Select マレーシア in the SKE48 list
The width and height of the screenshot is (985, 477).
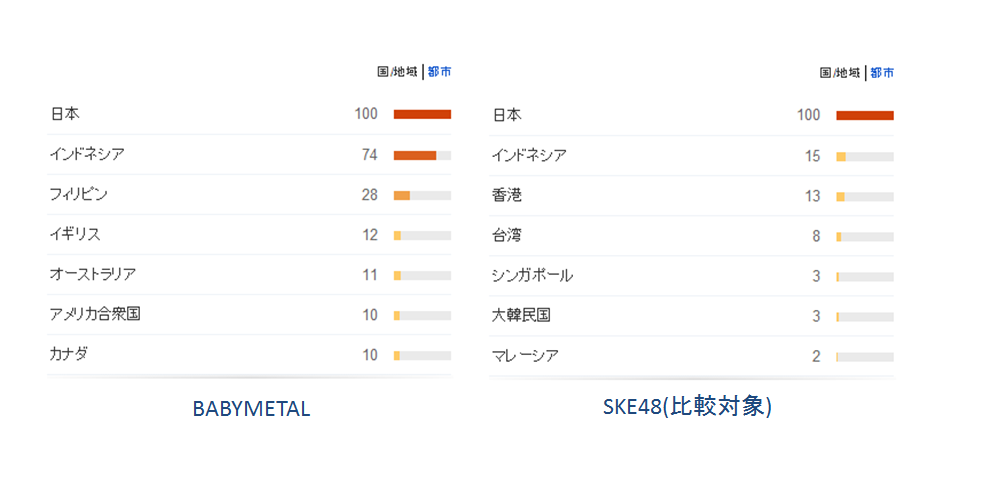point(525,355)
